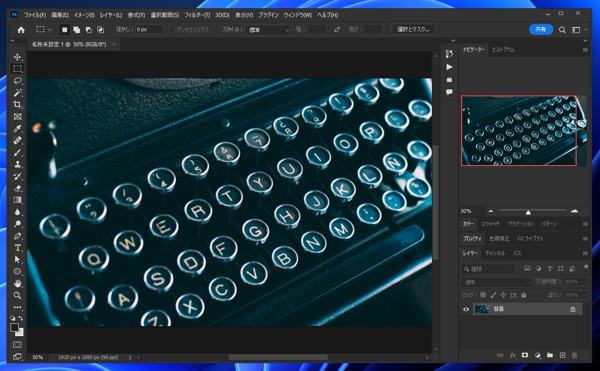Screen dimensions: 600x371
Task: Select the Dodge tool
Action: (18, 224)
